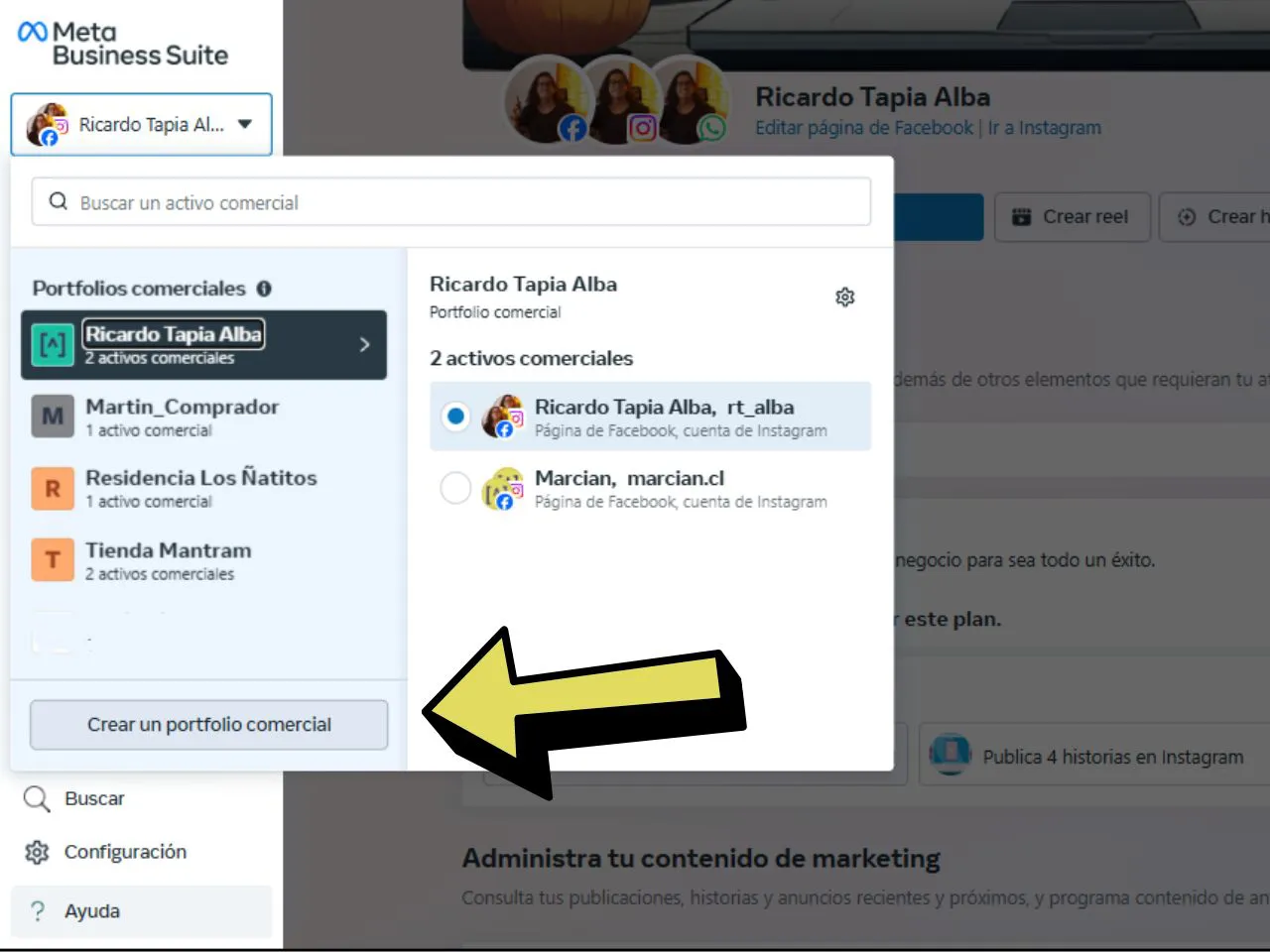Click the Ricardo Tapia Alba, rt_alba asset avatar
The height and width of the screenshot is (952, 1270).
click(503, 416)
